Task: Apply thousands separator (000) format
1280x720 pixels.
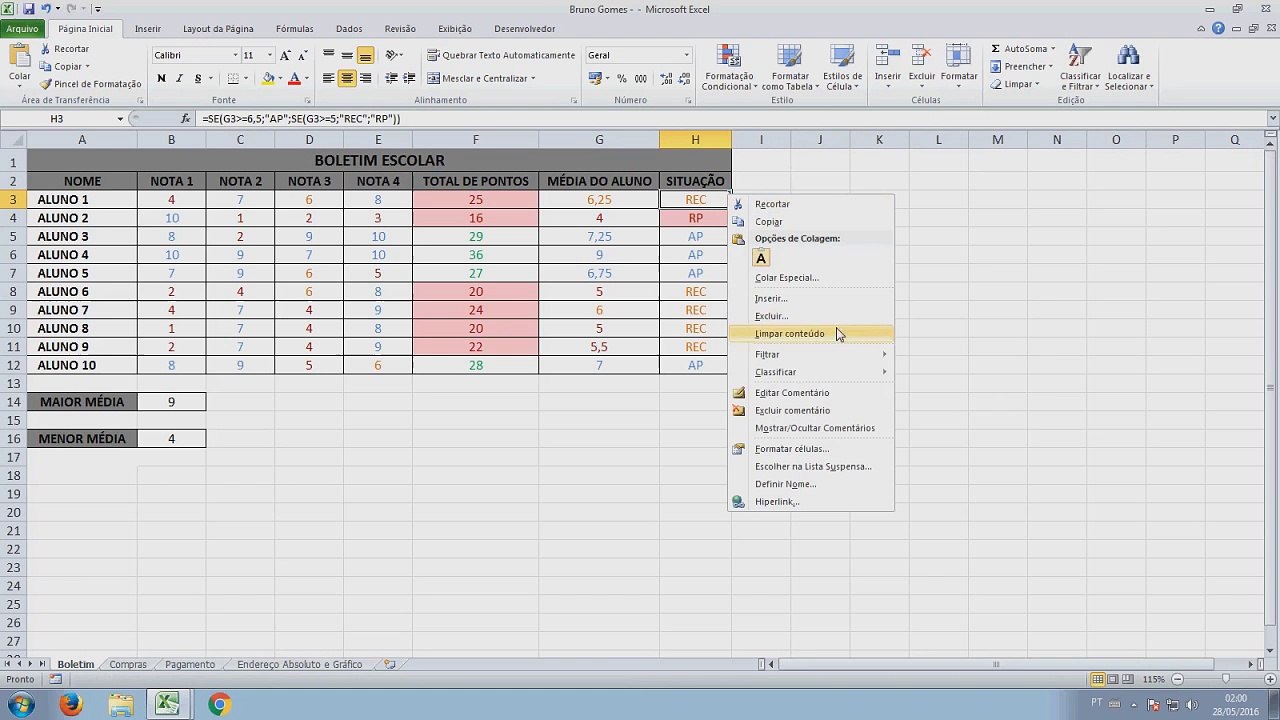Action: coord(639,78)
